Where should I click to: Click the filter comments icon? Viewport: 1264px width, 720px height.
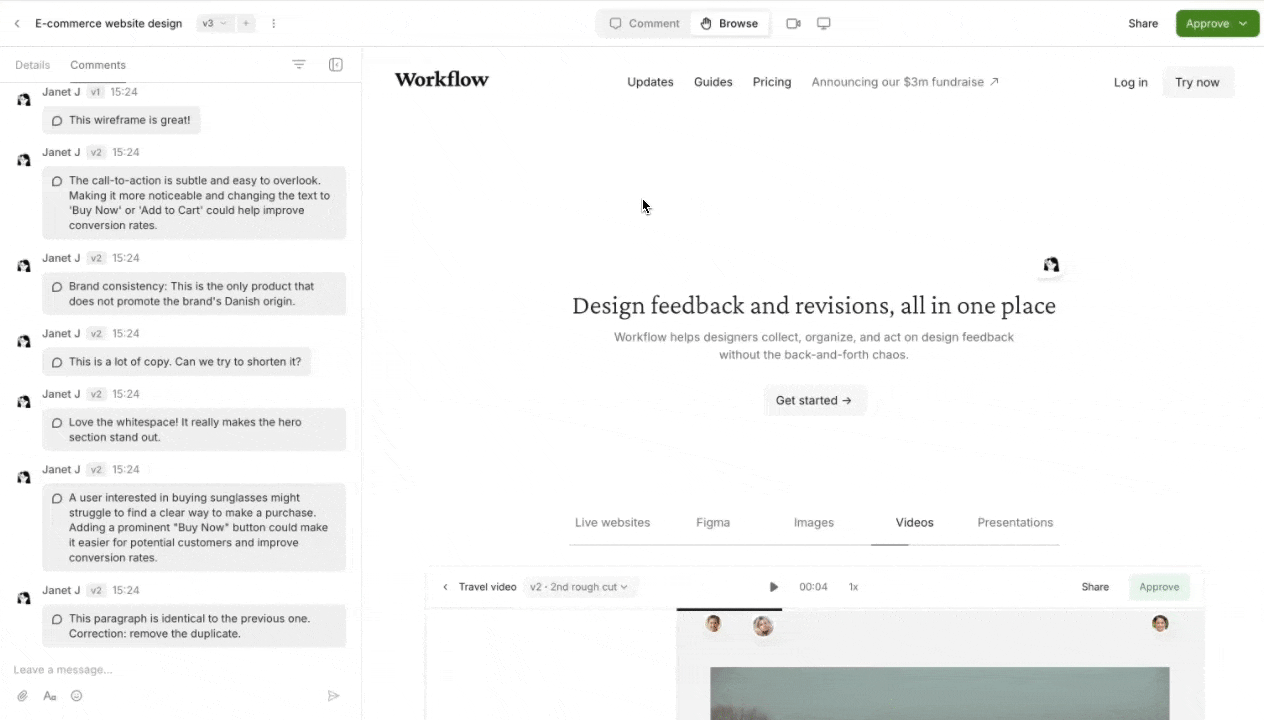click(299, 64)
